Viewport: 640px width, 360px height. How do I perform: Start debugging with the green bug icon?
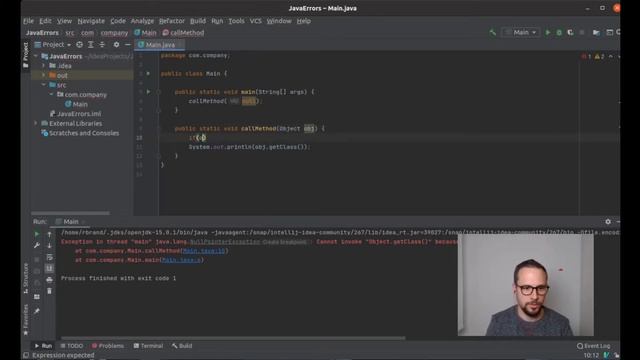click(x=559, y=33)
